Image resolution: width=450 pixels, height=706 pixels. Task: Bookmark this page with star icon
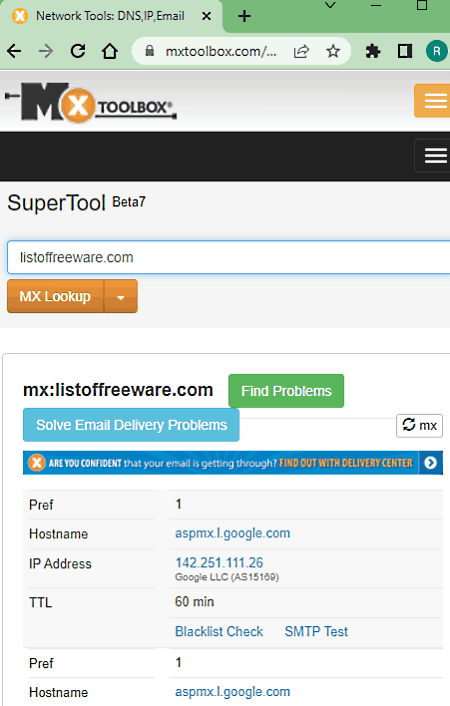click(333, 51)
